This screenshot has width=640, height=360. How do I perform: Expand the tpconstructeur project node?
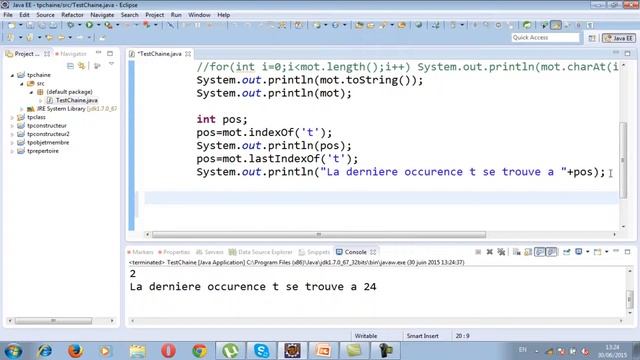click(12, 126)
